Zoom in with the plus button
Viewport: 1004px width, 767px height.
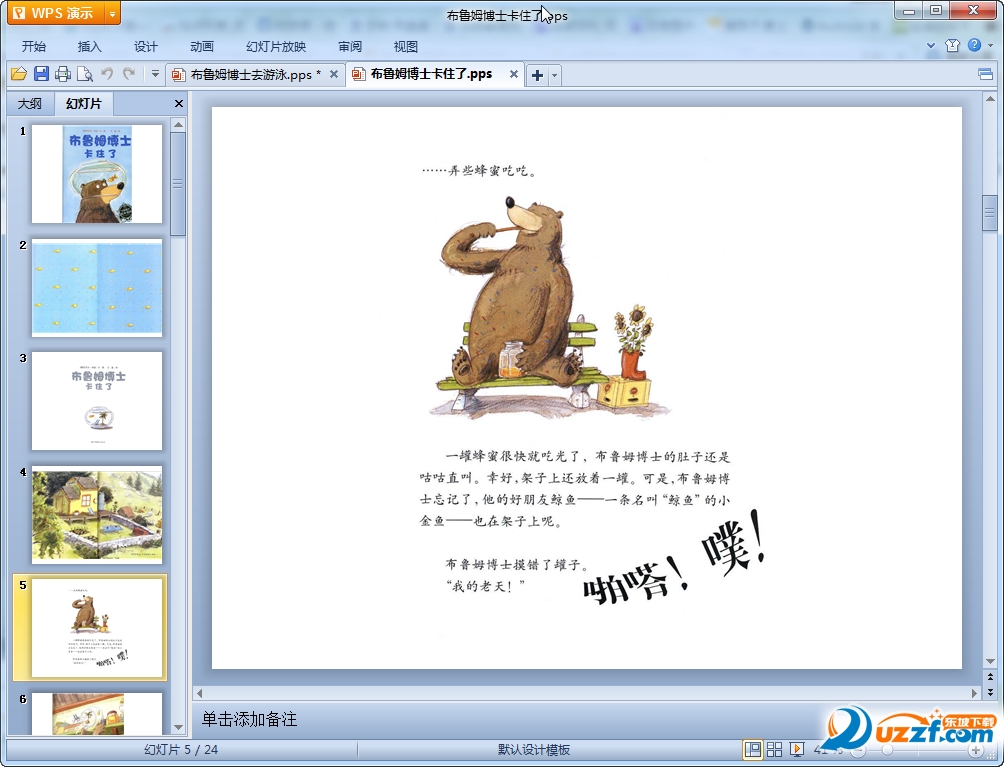[975, 750]
